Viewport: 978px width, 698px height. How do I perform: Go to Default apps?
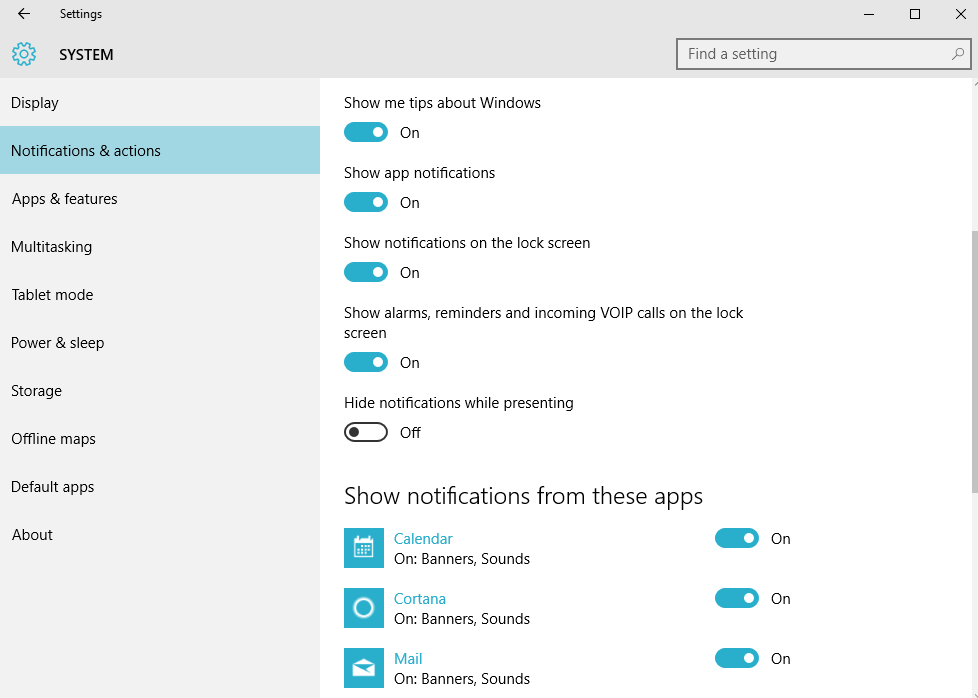click(160, 487)
